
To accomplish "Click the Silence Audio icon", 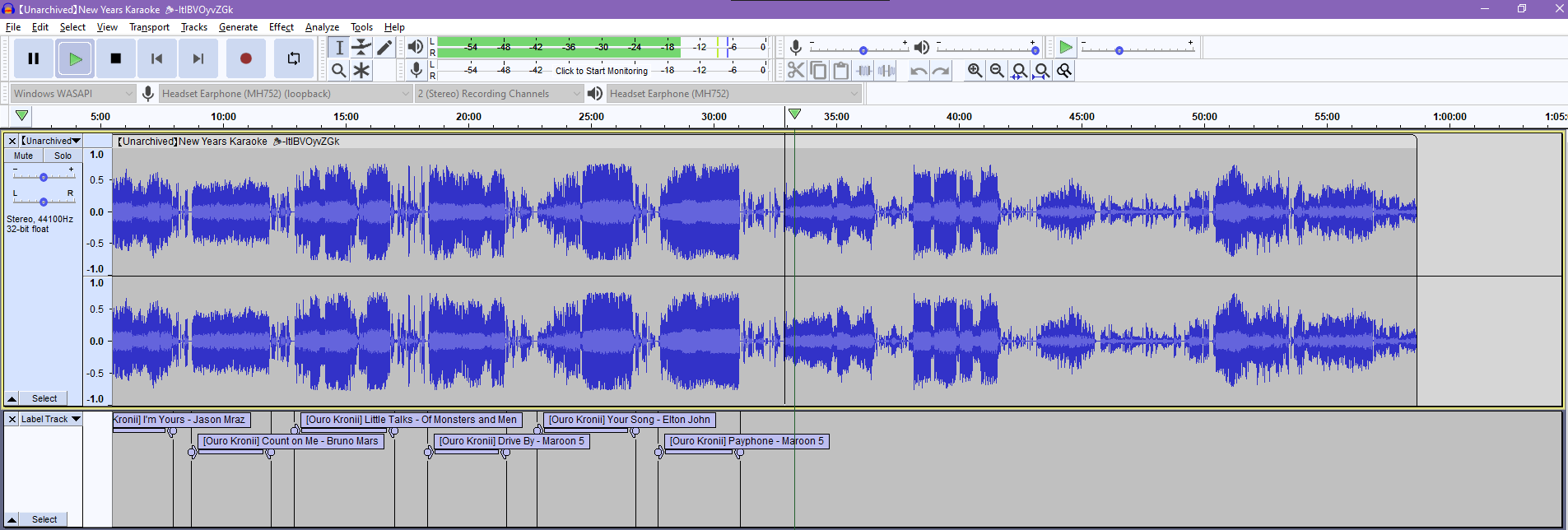I will (886, 71).
